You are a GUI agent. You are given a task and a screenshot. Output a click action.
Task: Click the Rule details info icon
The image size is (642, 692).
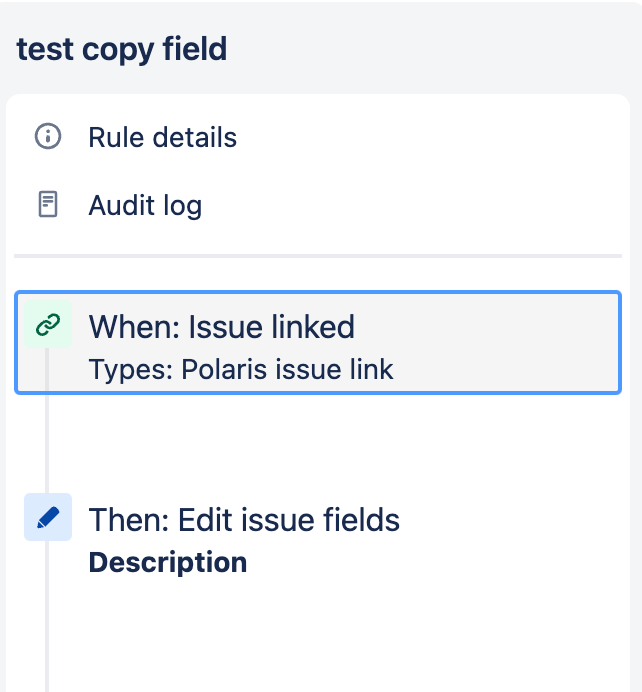click(48, 136)
